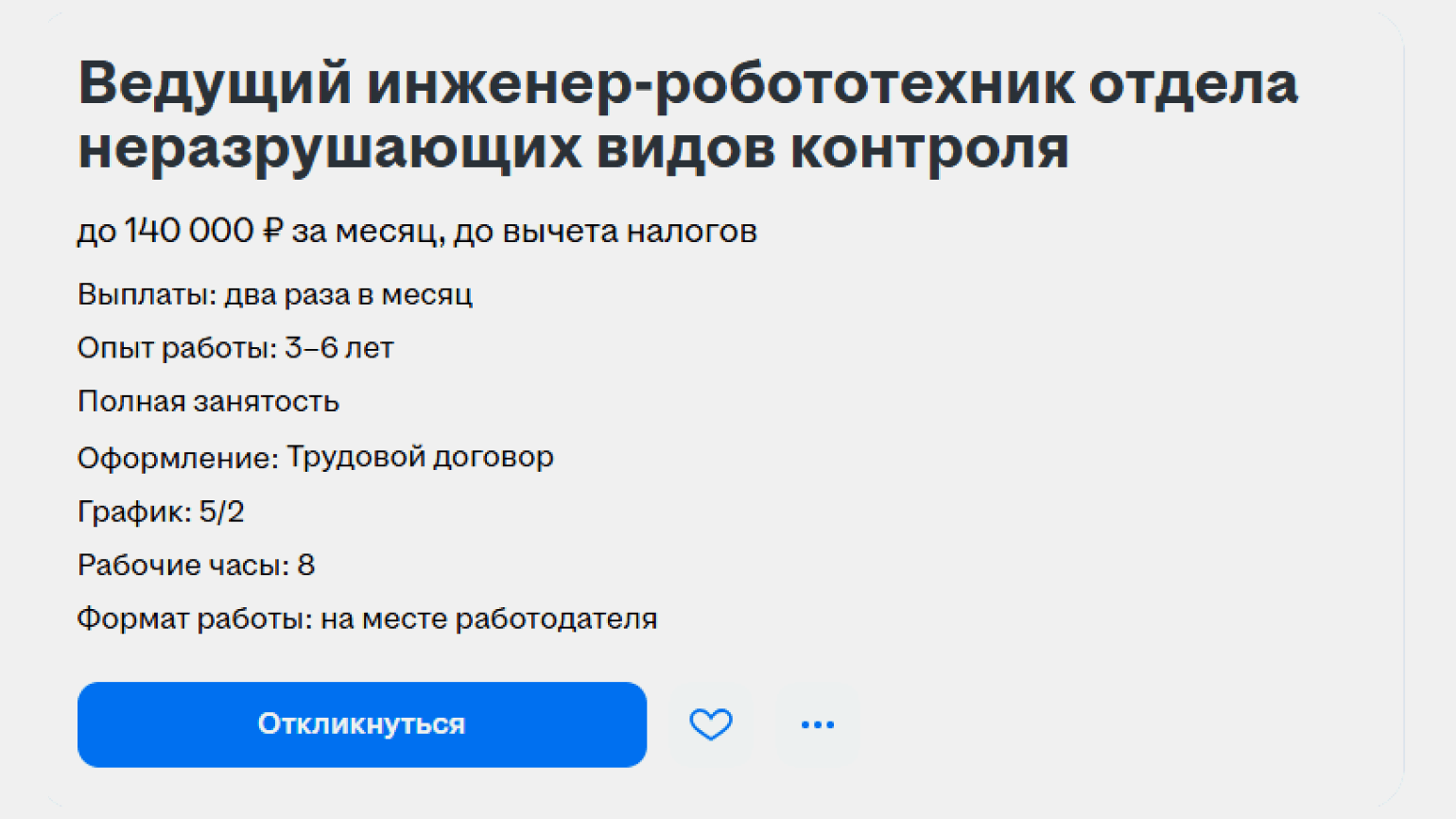1456x819 pixels.
Task: Click the 5/2 schedule value
Action: click(222, 512)
